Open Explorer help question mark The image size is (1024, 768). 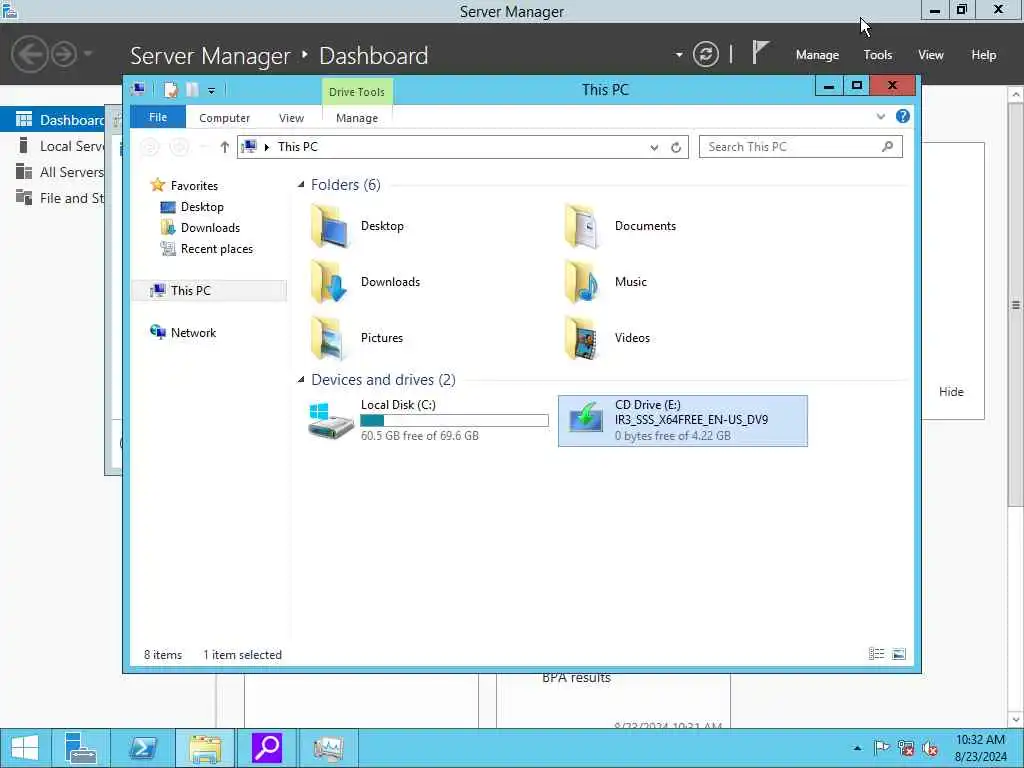pyautogui.click(x=903, y=116)
